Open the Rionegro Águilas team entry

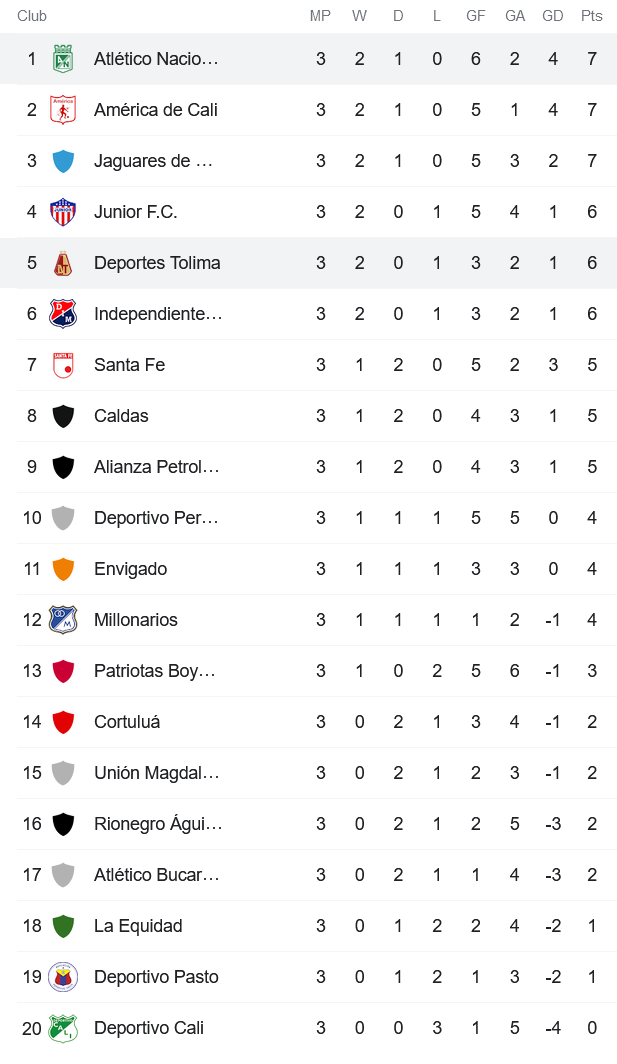(x=157, y=823)
